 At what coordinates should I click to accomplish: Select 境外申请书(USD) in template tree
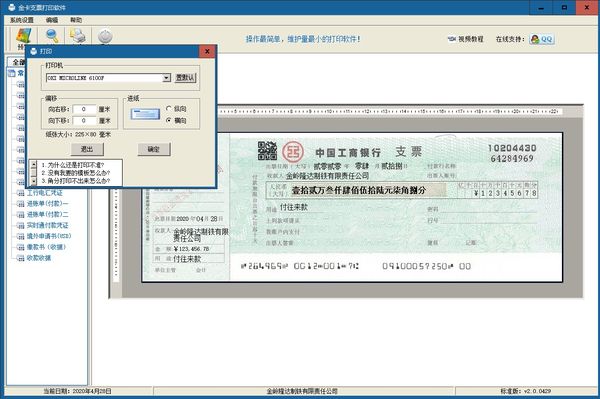[x=49, y=236]
